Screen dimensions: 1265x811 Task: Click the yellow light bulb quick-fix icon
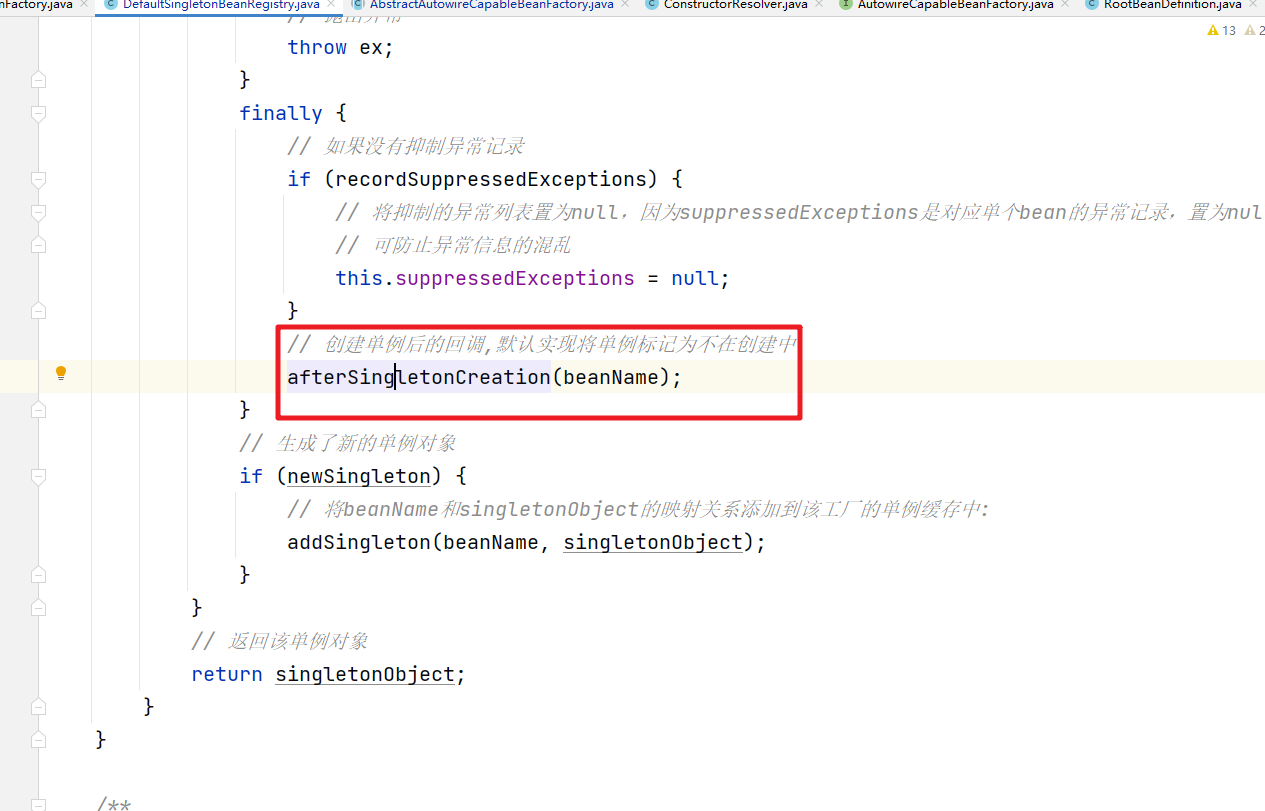[x=61, y=374]
